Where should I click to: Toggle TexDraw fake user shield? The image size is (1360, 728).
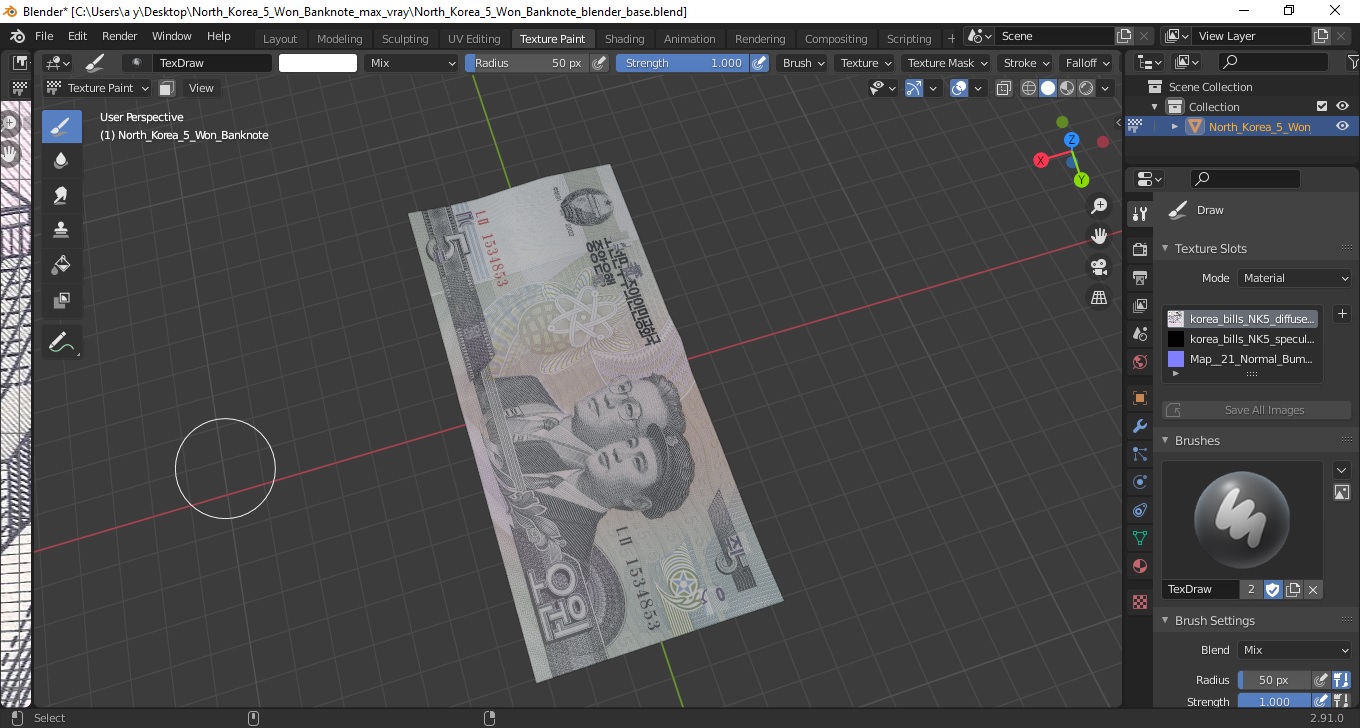(1273, 589)
